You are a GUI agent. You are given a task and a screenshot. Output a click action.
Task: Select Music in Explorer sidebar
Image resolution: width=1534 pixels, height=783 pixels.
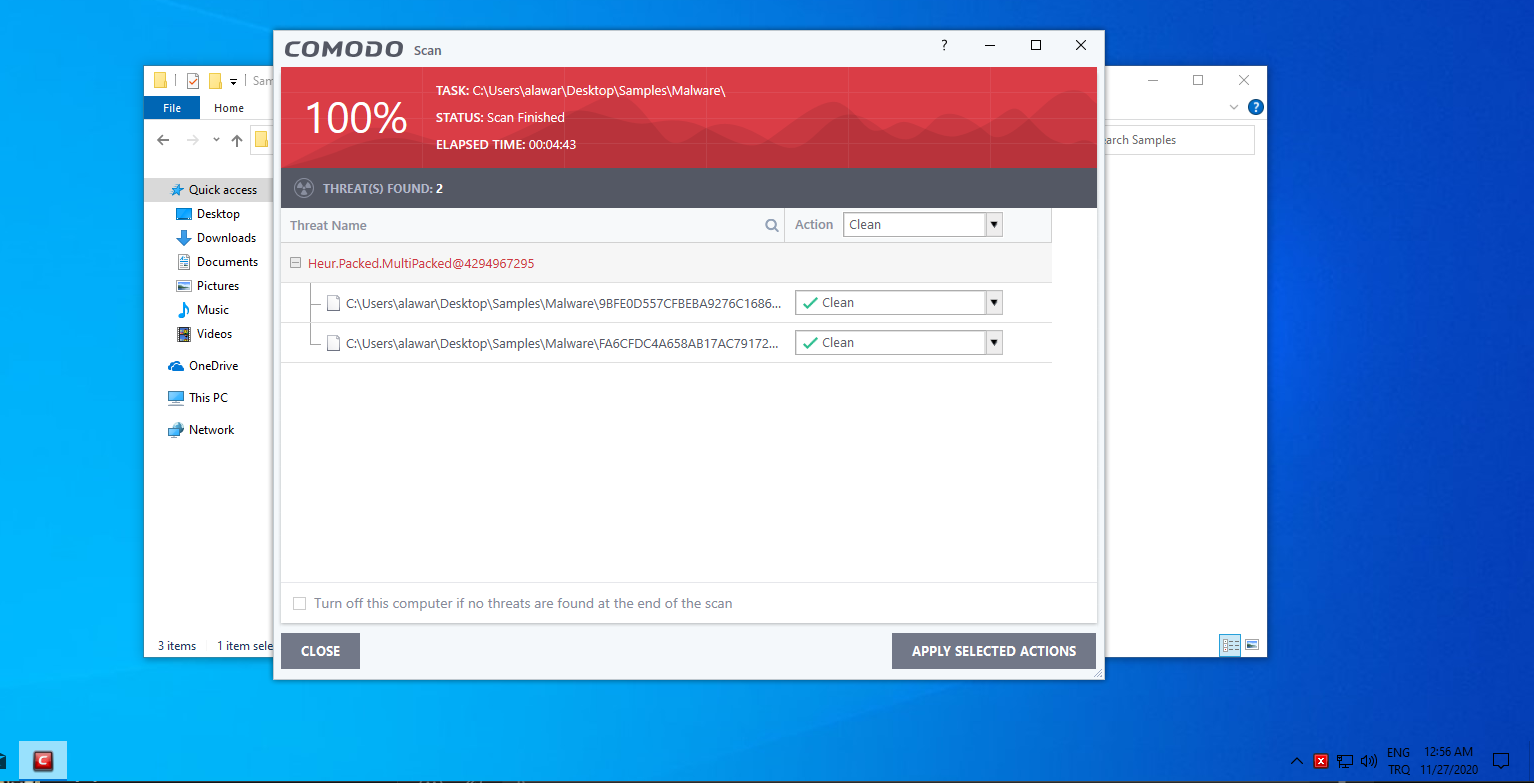[213, 310]
